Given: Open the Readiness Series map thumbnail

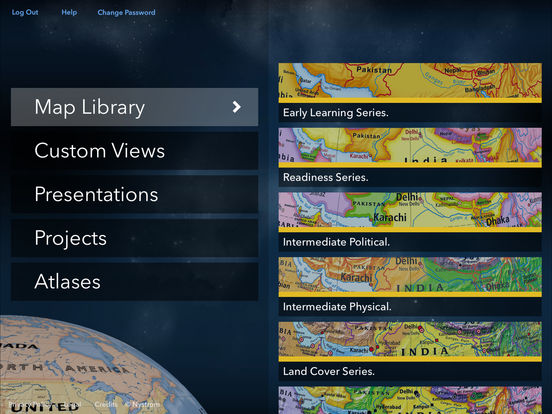Looking at the screenshot, I should 410,148.
